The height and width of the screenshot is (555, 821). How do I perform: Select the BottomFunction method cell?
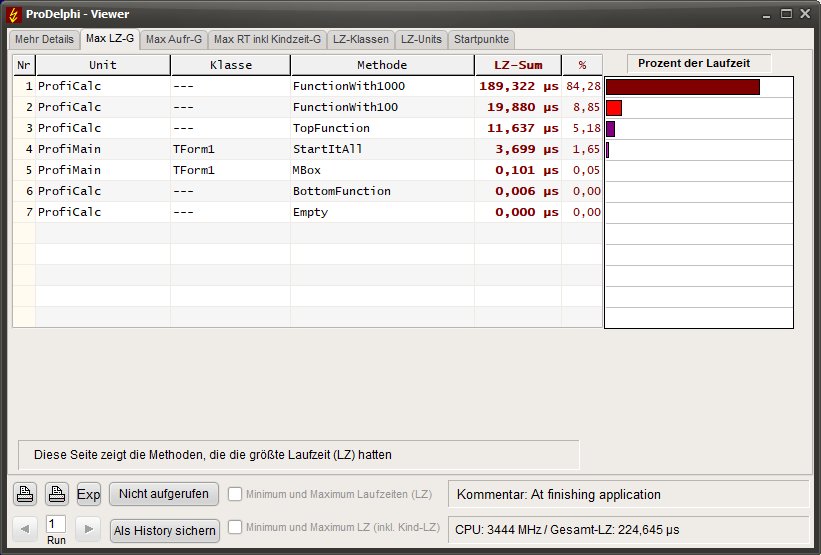(382, 191)
